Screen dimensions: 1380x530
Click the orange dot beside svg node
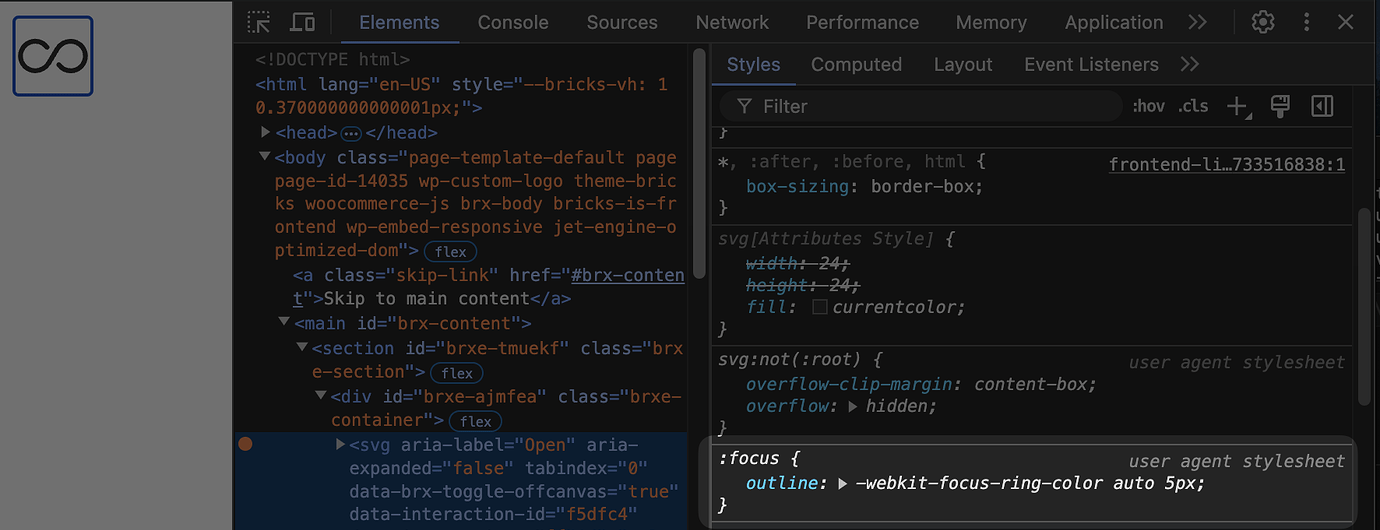point(245,443)
